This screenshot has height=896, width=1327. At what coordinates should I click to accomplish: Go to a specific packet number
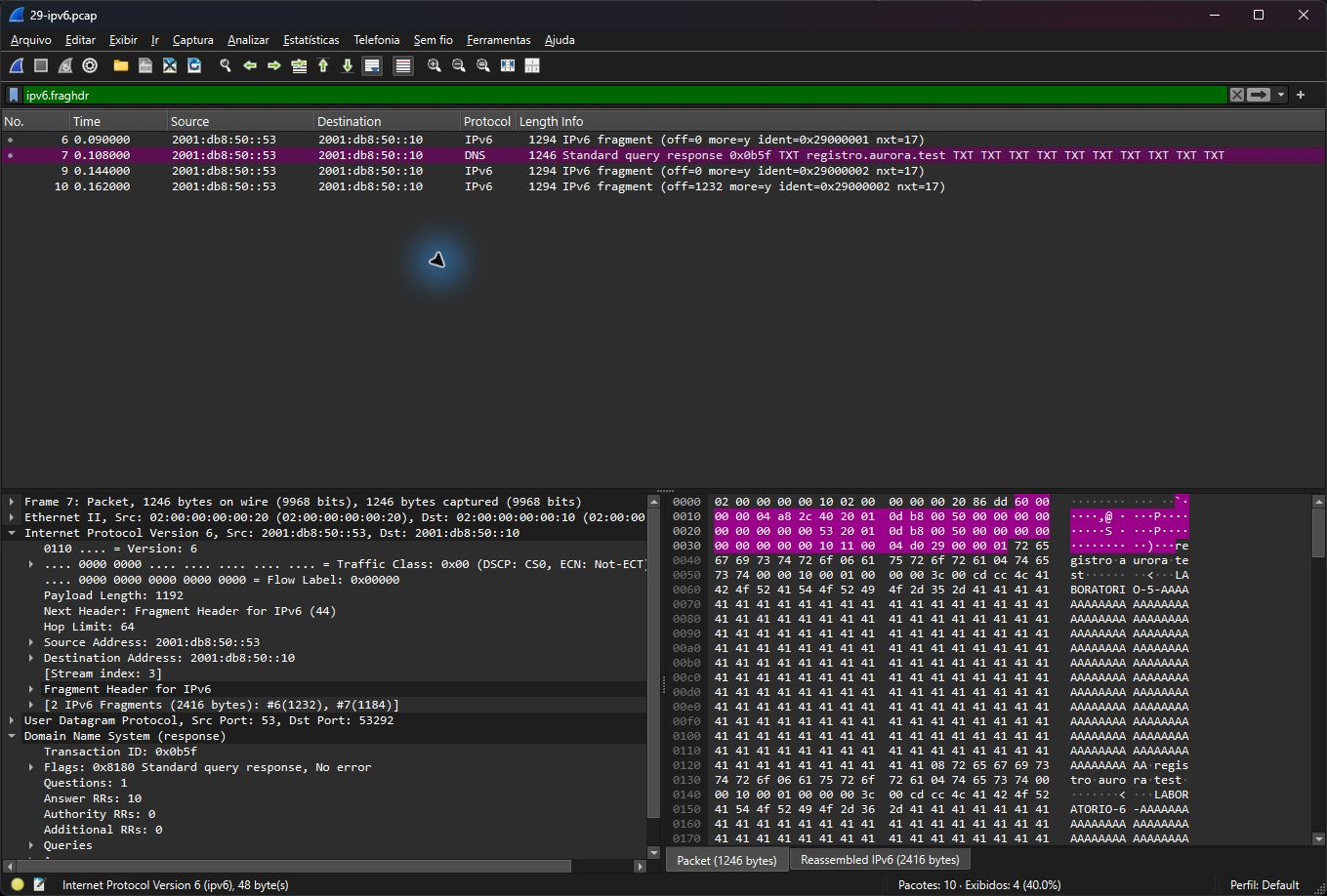(x=299, y=65)
